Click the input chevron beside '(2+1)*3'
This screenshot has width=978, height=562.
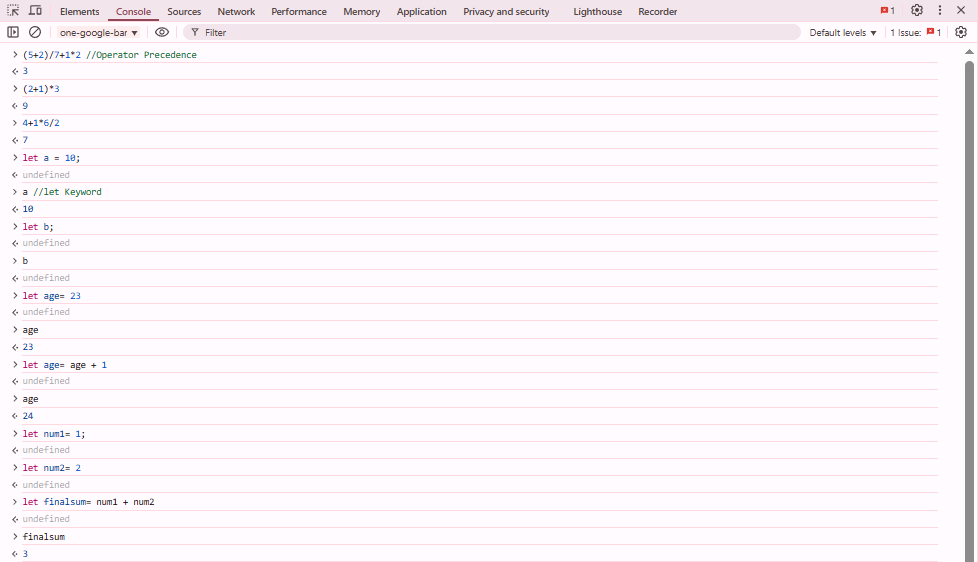pos(15,89)
